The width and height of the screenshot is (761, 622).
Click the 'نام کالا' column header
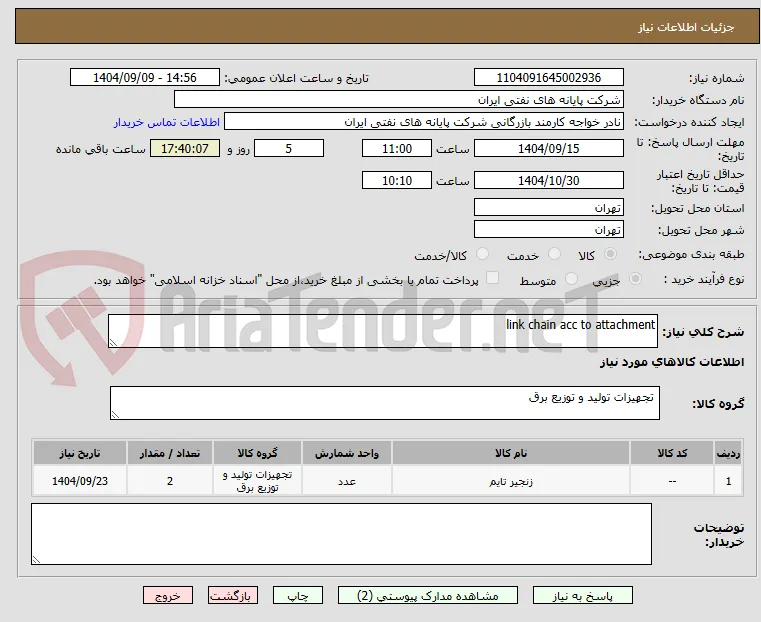point(511,453)
